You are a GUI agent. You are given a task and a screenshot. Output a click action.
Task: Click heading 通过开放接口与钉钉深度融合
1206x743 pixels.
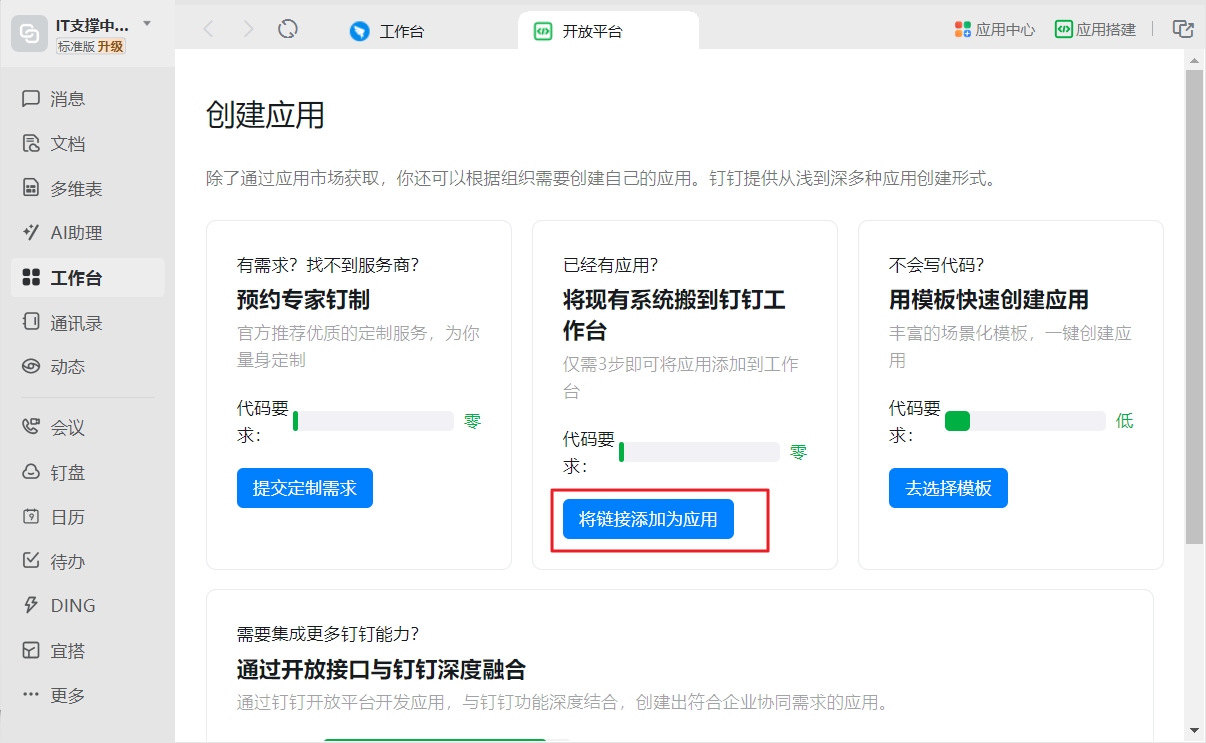tap(381, 669)
